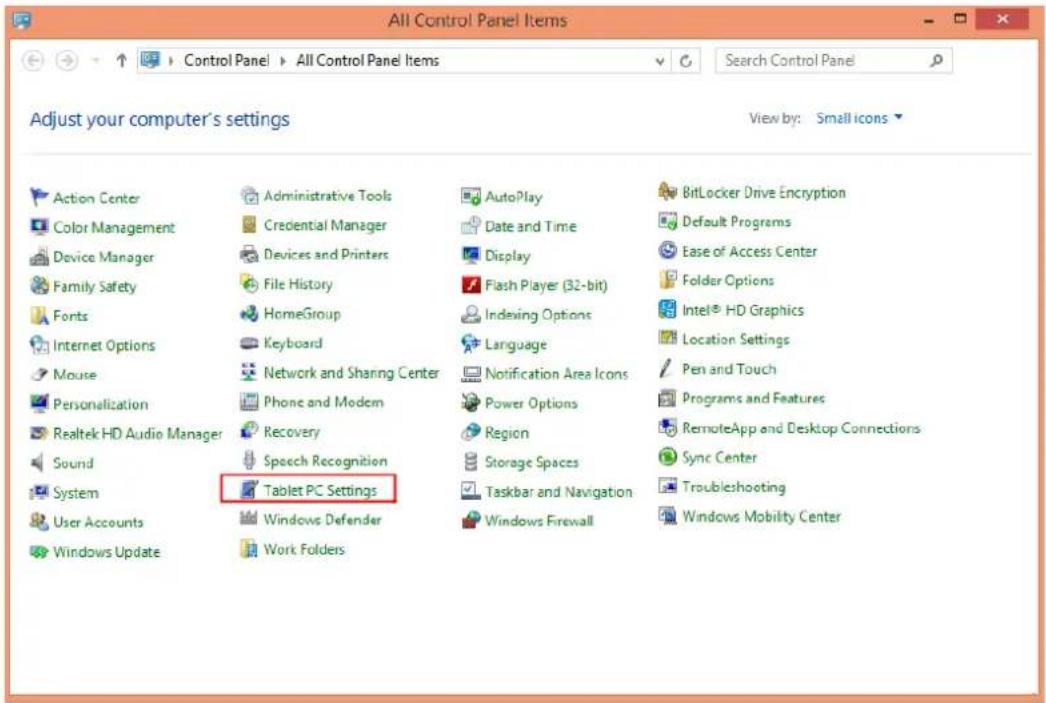Image resolution: width=1046 pixels, height=703 pixels.
Task: Open the recent locations arrow dropdown
Action: pos(95,61)
